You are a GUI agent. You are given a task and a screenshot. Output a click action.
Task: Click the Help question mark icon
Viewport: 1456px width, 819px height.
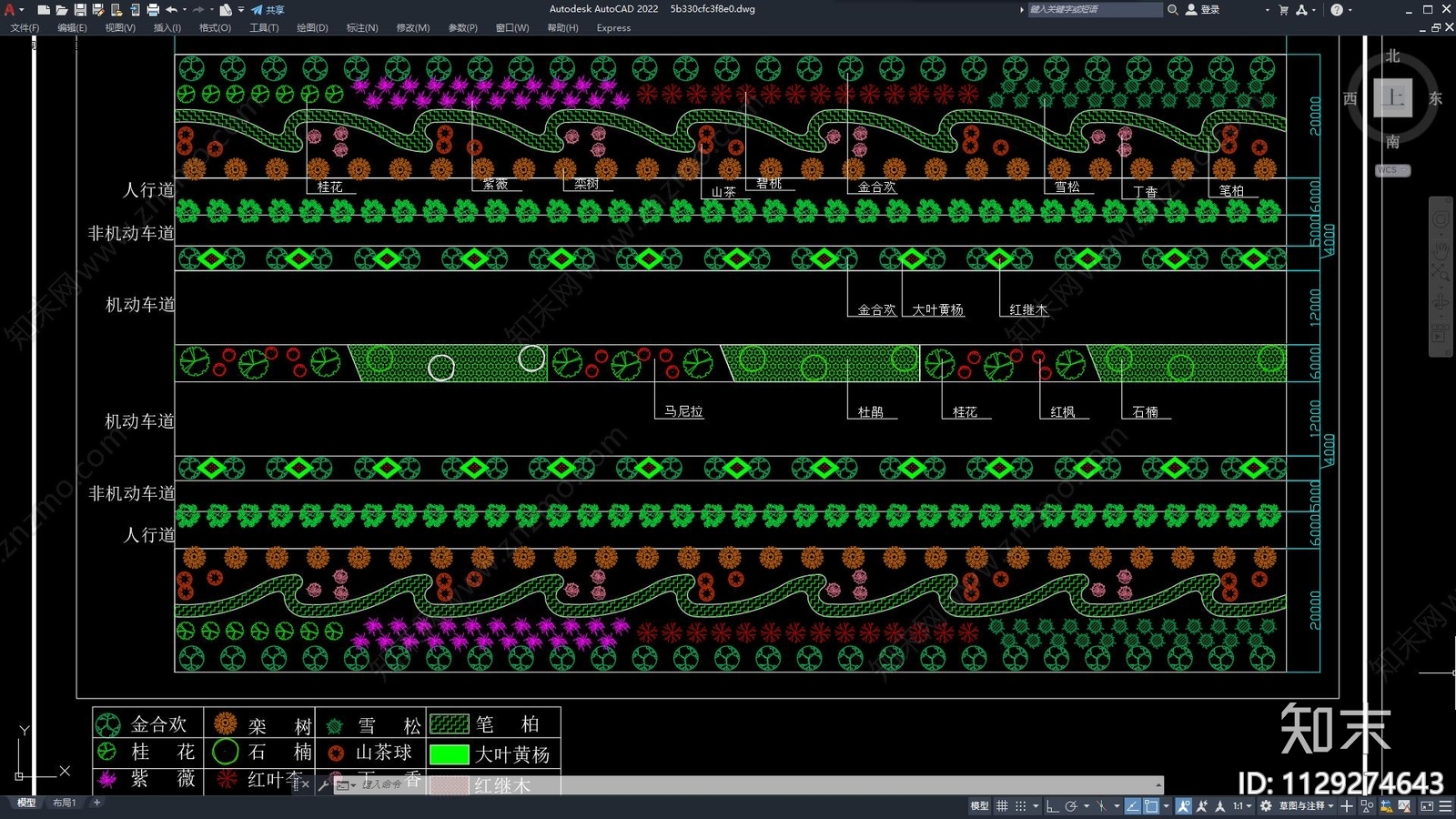[x=1336, y=9]
